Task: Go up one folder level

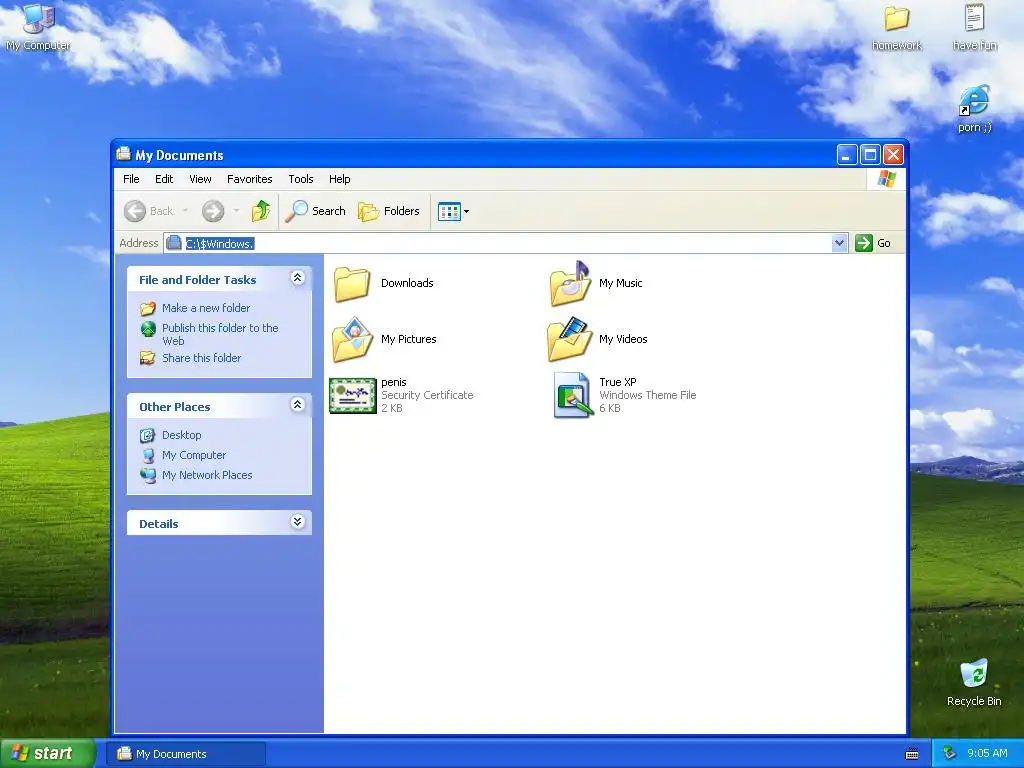Action: (261, 211)
